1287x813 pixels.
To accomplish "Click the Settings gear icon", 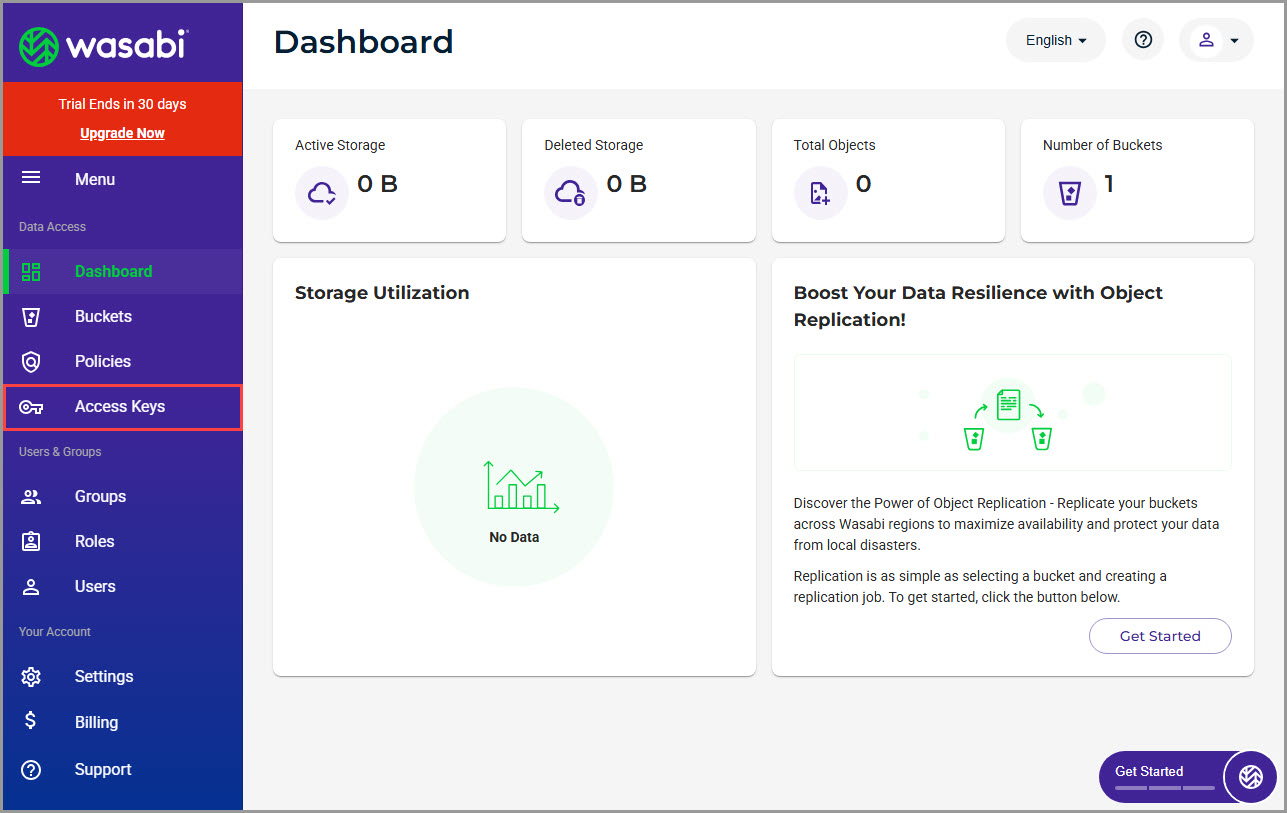I will [x=31, y=677].
